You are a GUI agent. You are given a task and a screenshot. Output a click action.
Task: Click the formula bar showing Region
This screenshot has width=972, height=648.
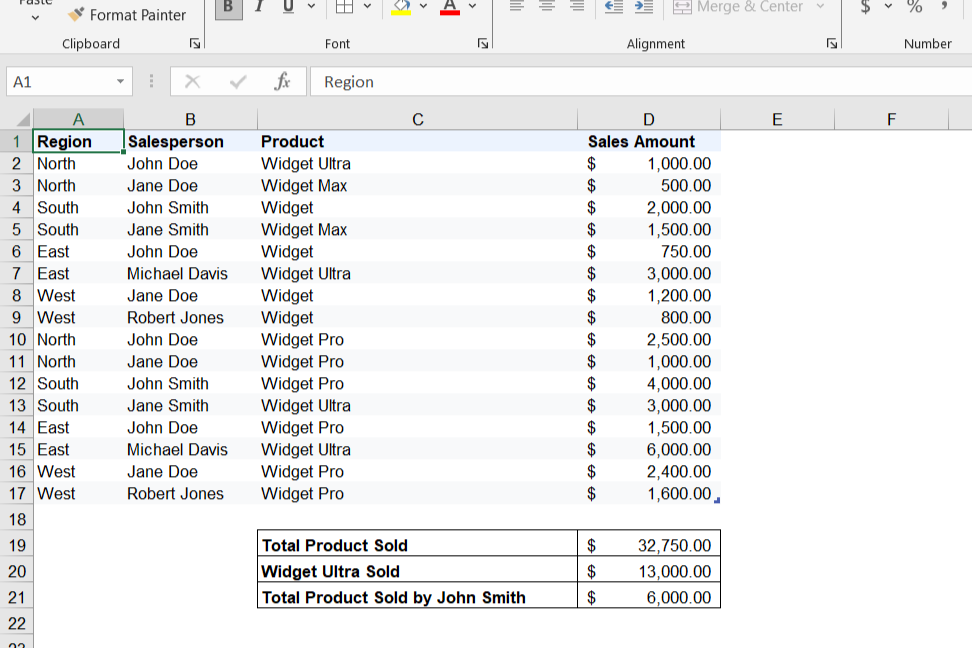point(641,82)
